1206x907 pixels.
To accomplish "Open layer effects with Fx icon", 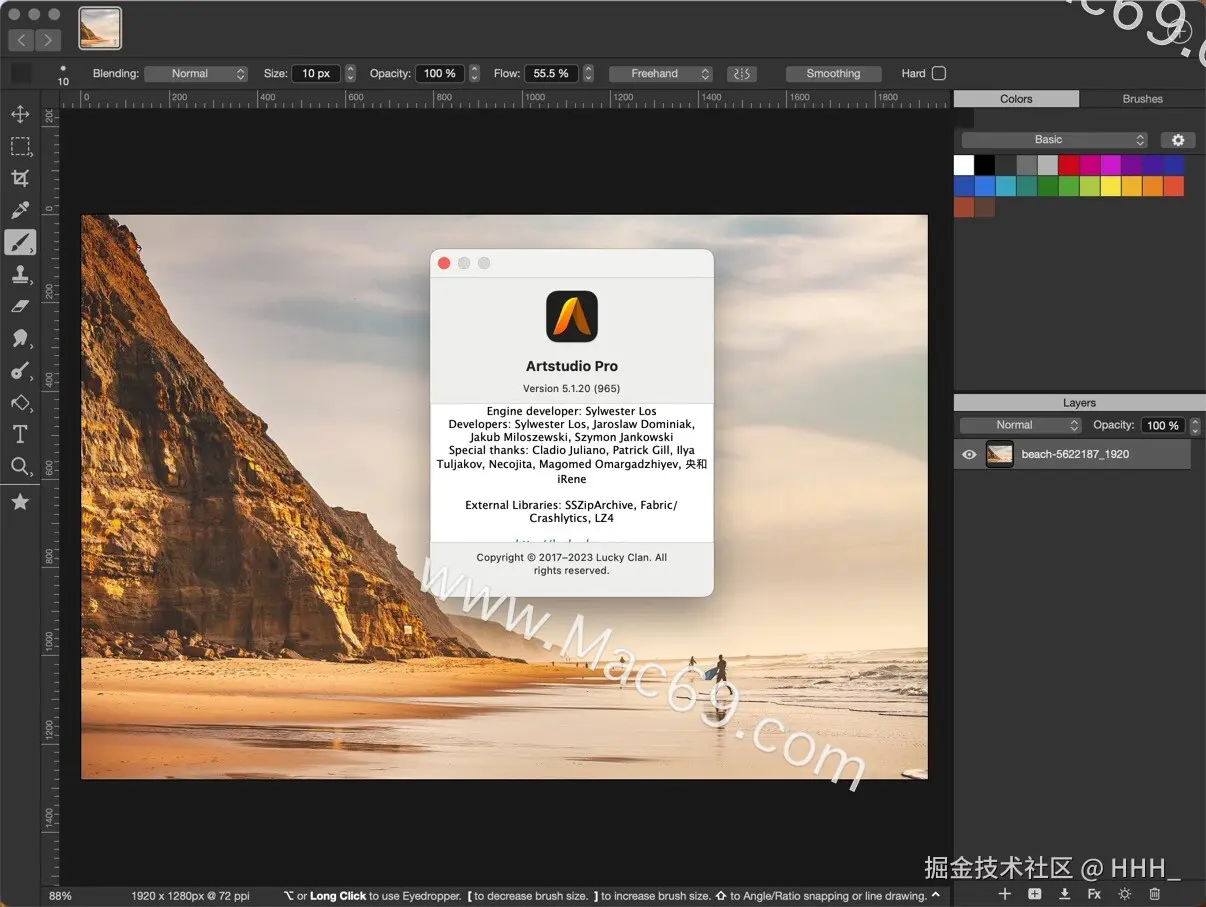I will (x=1094, y=894).
